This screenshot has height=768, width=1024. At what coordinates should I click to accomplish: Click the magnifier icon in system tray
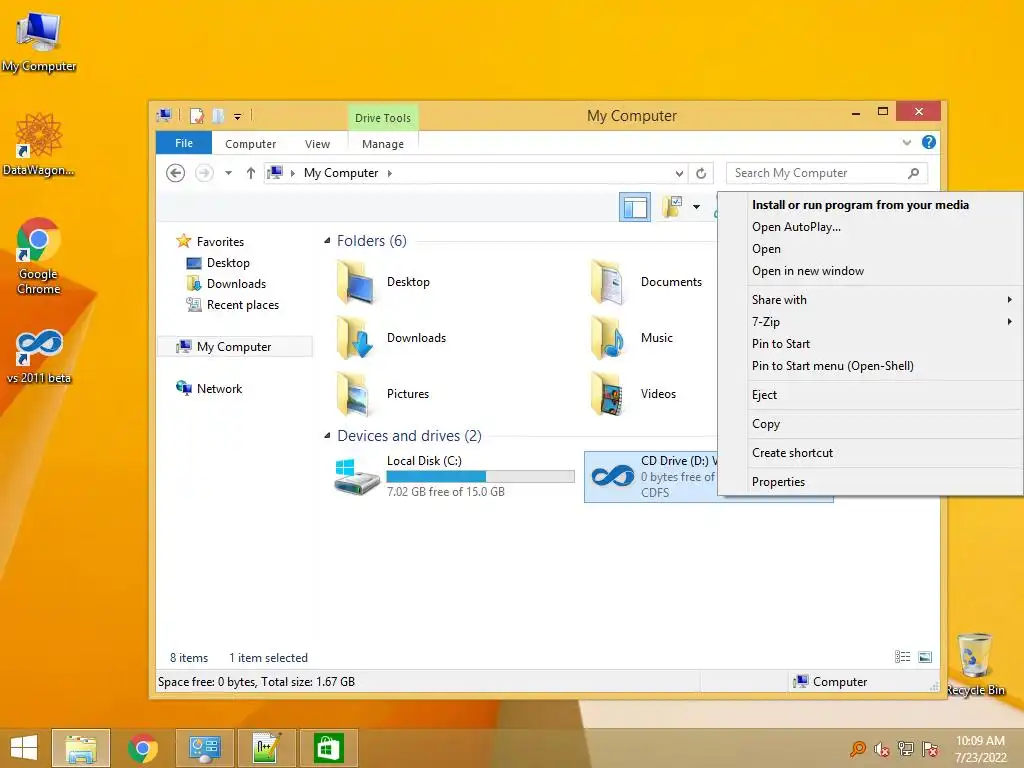[x=857, y=749]
